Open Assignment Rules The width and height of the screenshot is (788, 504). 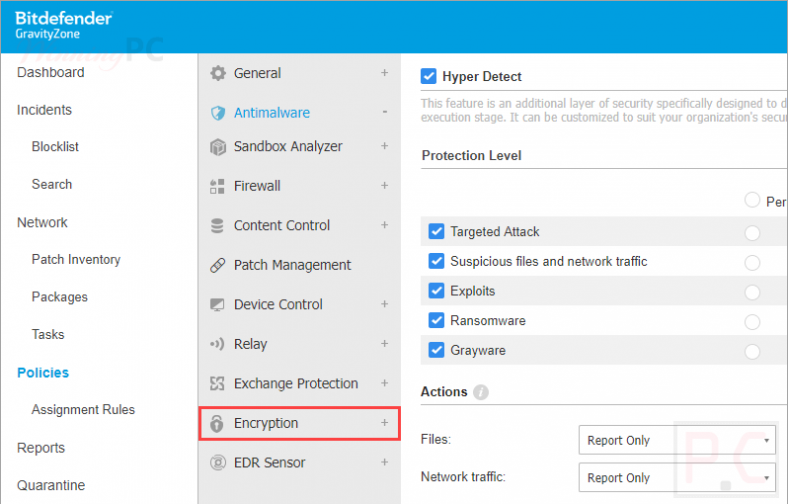83,410
